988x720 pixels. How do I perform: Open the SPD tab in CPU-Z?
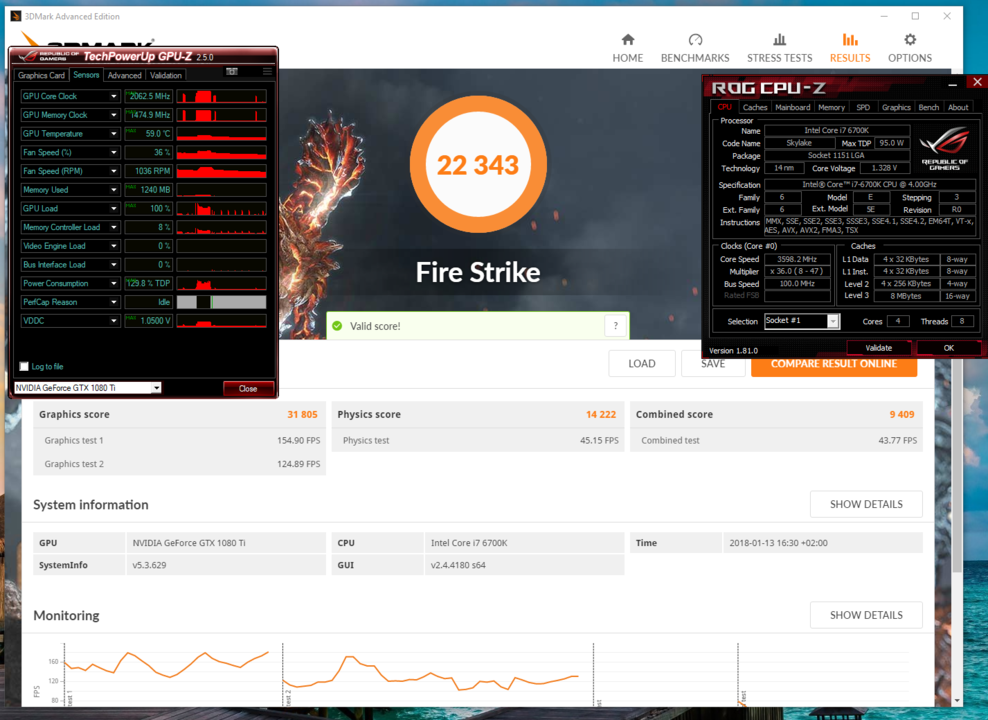[x=863, y=107]
